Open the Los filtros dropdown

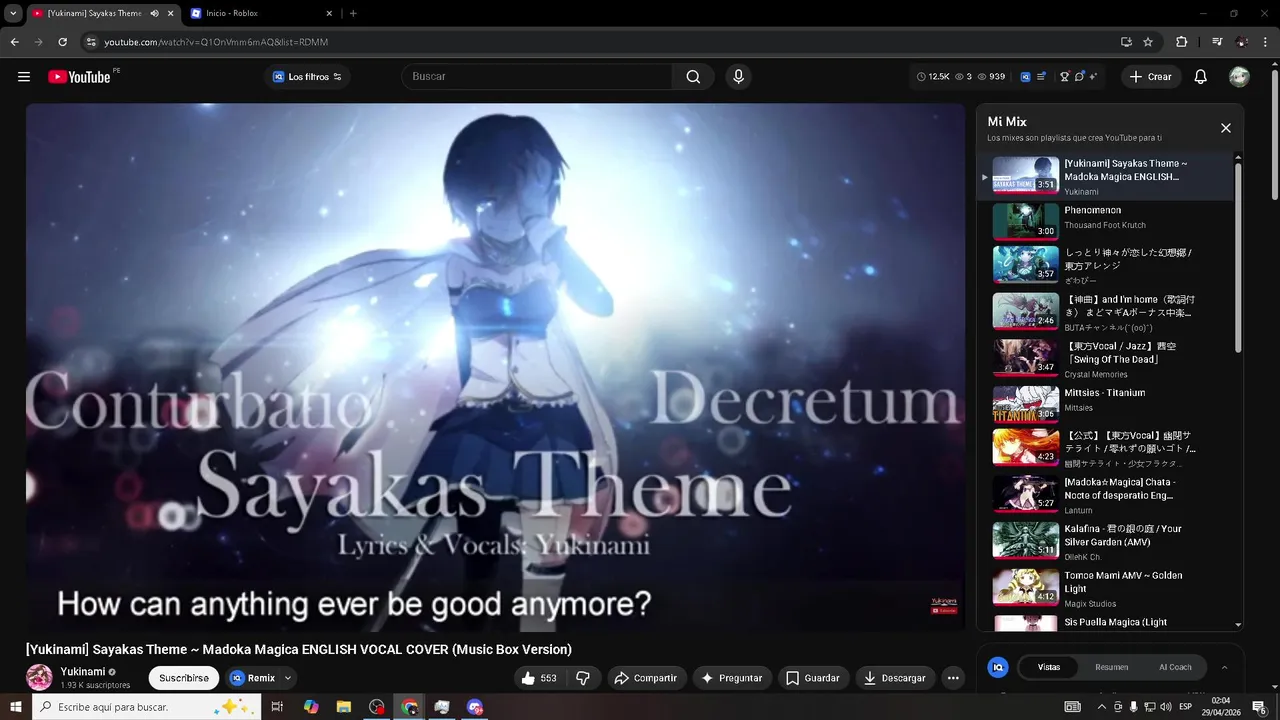pyautogui.click(x=307, y=77)
